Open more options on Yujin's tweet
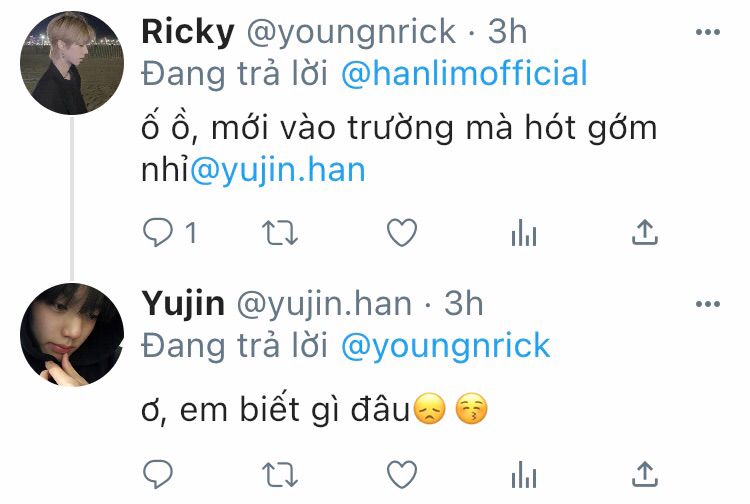 coord(708,304)
